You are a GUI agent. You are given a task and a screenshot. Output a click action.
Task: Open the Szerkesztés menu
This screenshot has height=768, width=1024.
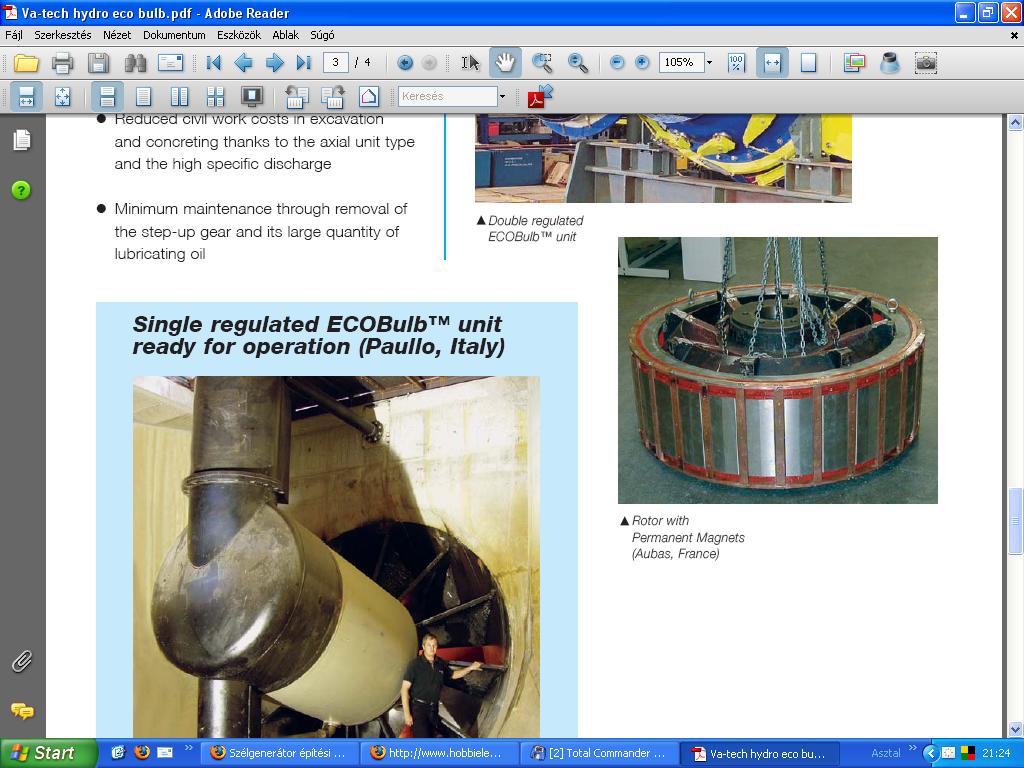pyautogui.click(x=63, y=35)
